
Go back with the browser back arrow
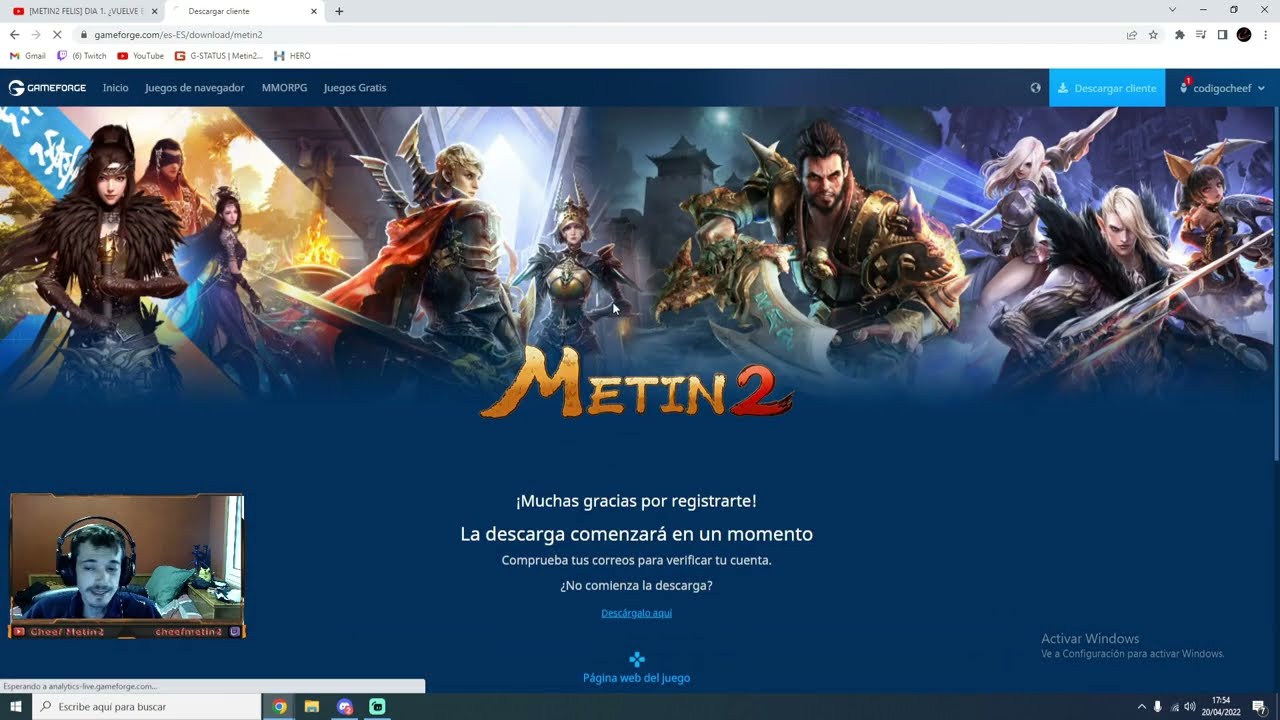14,34
